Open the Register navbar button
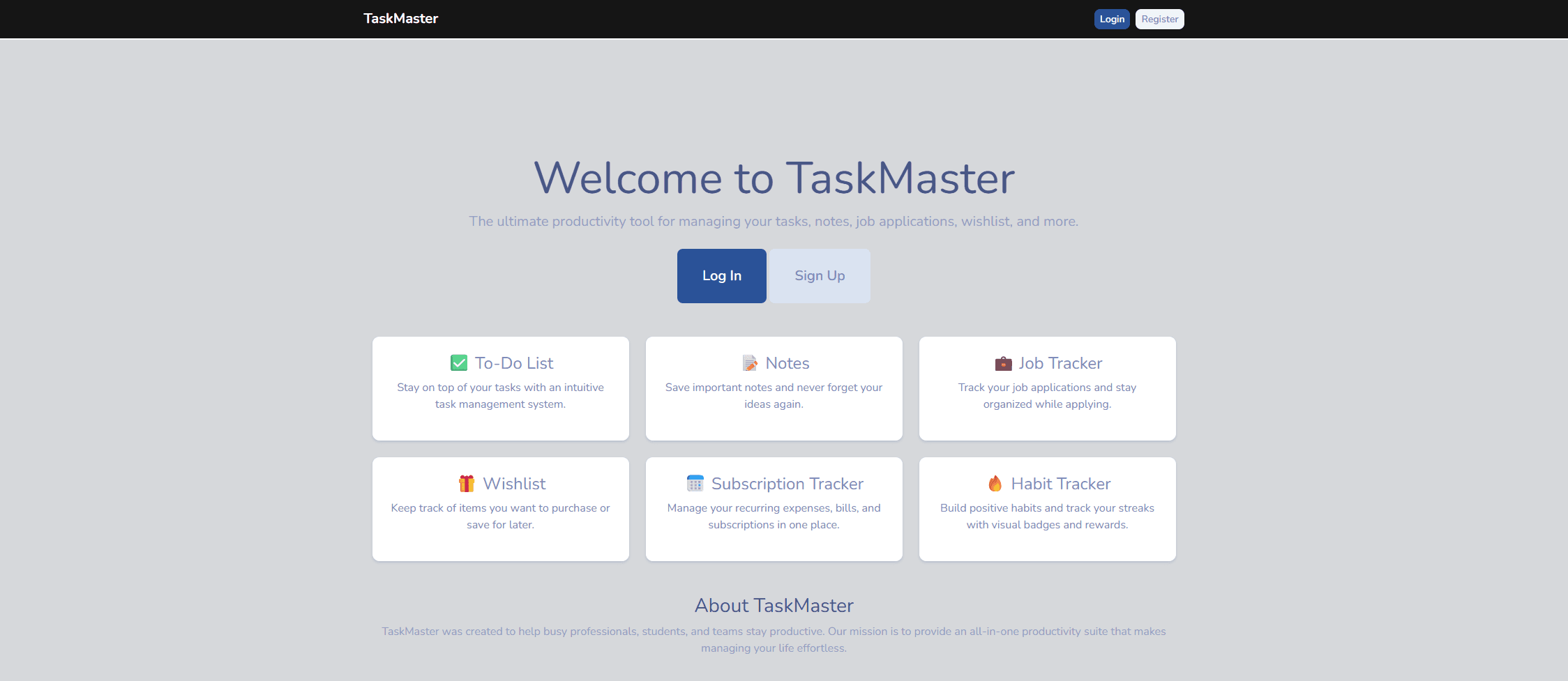This screenshot has height=681, width=1568. pyautogui.click(x=1159, y=19)
